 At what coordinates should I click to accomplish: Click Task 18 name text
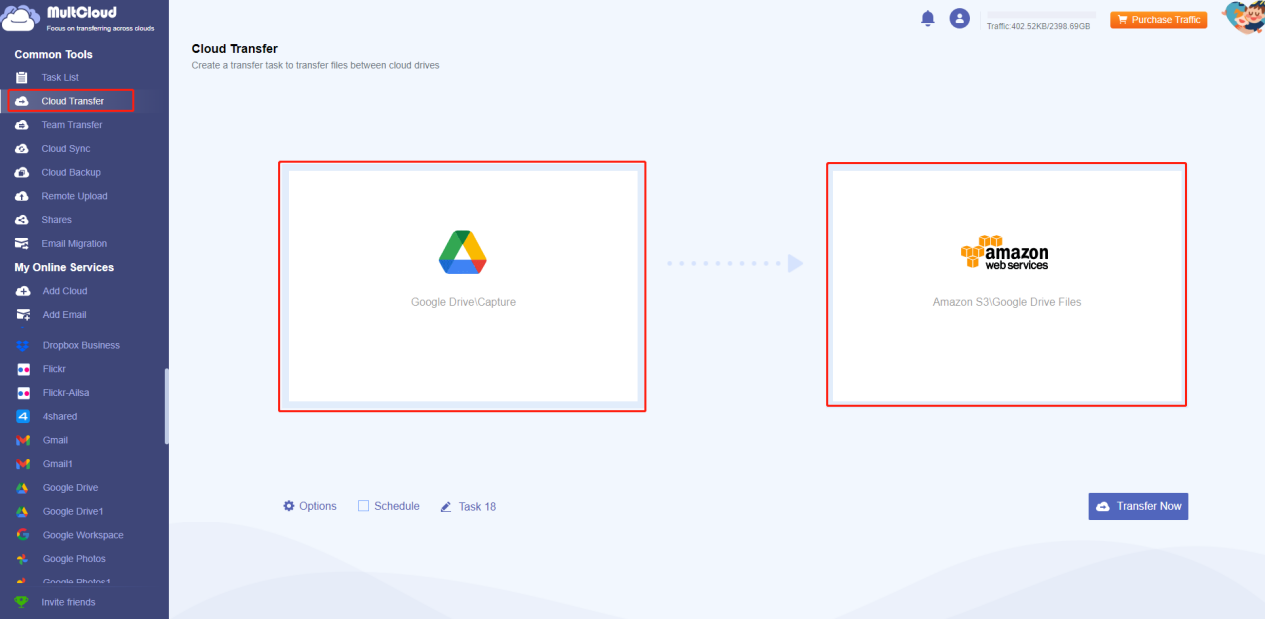(477, 507)
